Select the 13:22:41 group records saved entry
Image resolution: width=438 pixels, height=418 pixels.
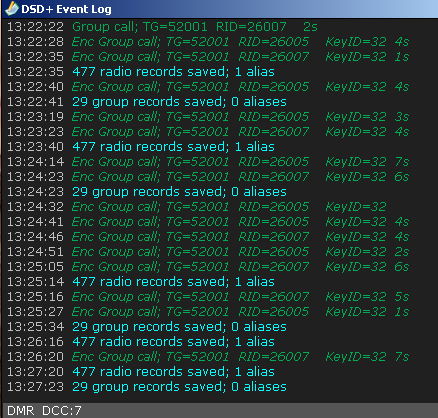[x=147, y=102]
